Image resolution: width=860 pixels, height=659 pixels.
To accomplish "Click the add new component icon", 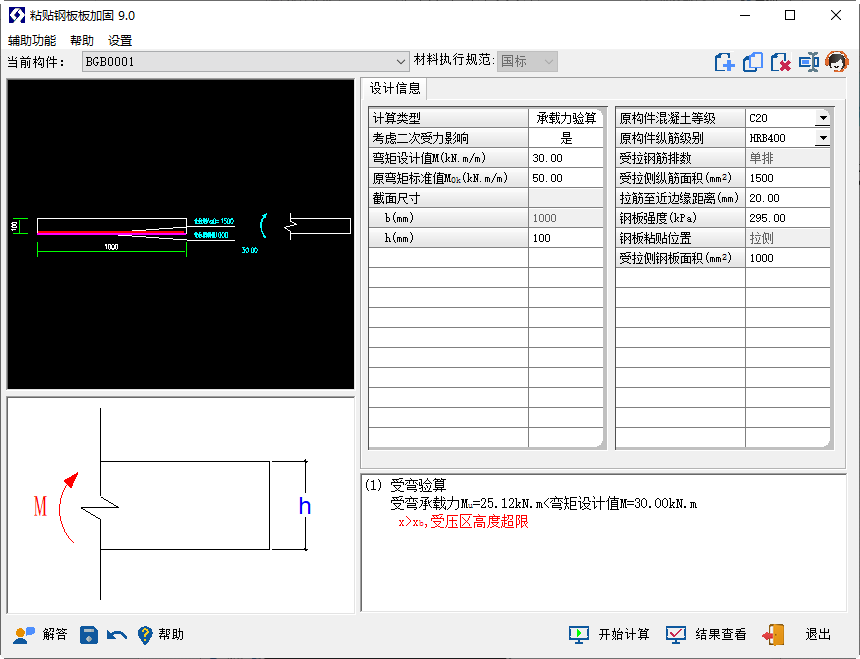I will 725,62.
